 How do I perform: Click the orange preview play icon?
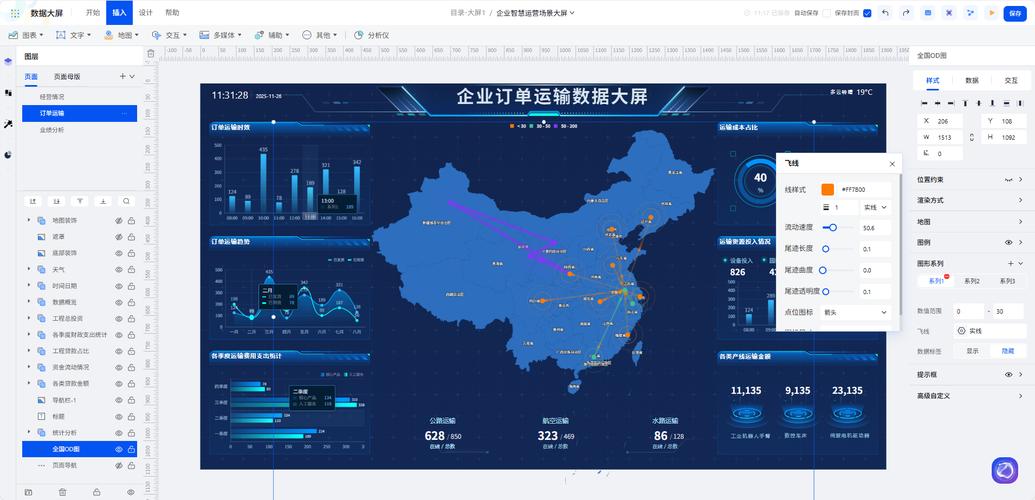click(x=991, y=13)
